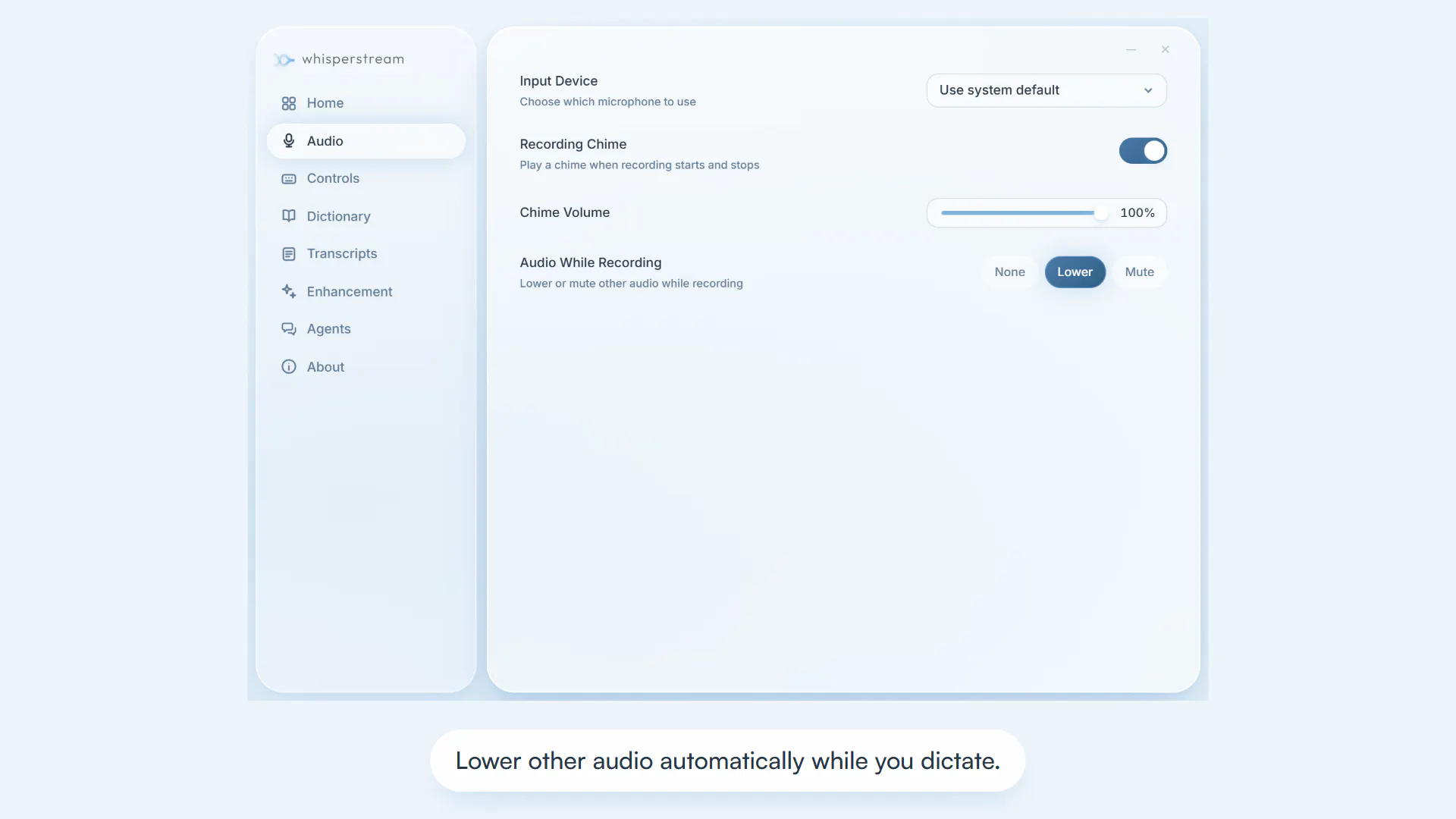Click the Home grid icon
The image size is (1456, 819).
click(289, 103)
